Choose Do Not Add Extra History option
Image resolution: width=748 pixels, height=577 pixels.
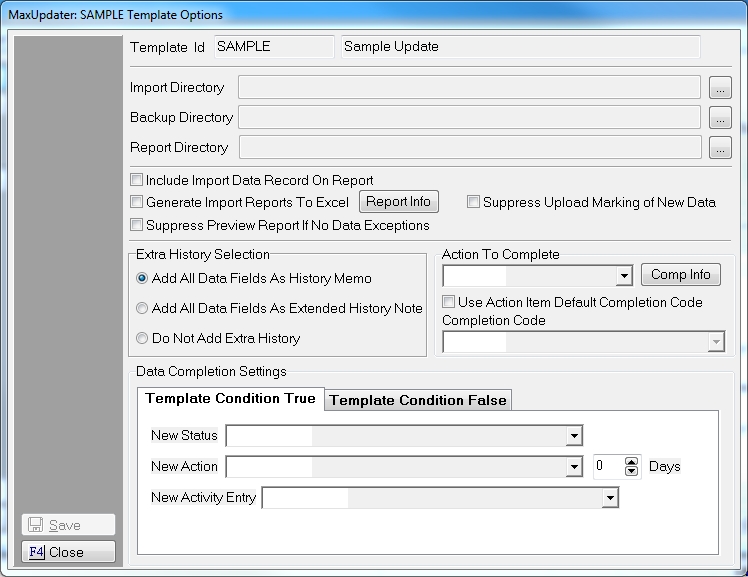click(143, 338)
